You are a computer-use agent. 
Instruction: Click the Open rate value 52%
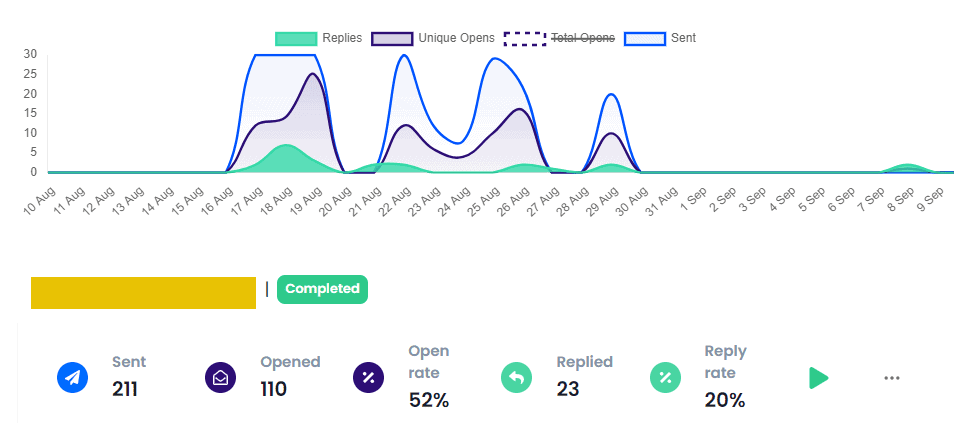coord(429,400)
